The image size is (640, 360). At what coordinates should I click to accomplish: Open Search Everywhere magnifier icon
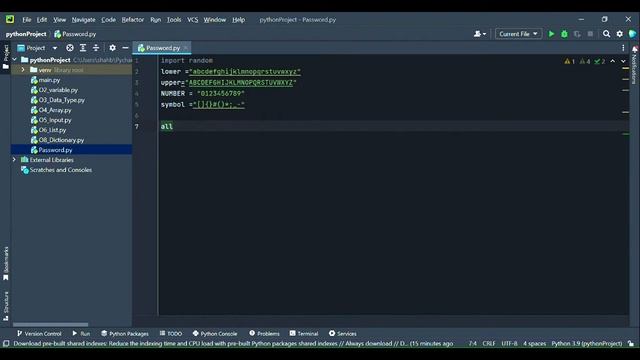click(607, 34)
